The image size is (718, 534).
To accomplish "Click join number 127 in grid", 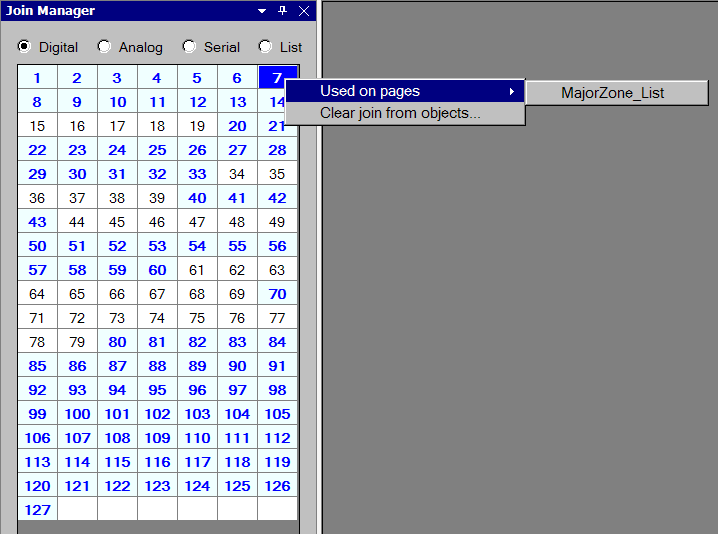I will click(x=37, y=510).
